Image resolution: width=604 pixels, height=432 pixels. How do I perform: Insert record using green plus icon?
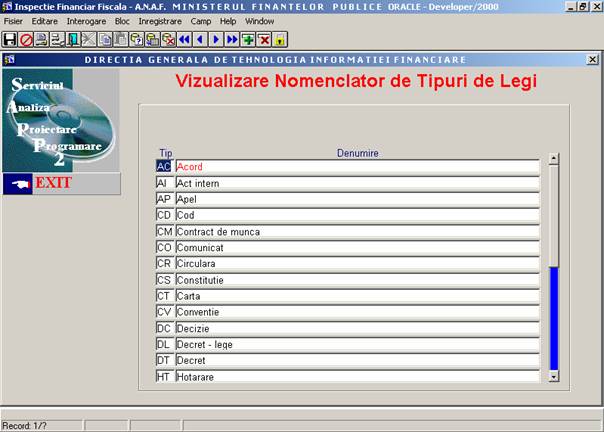(248, 39)
